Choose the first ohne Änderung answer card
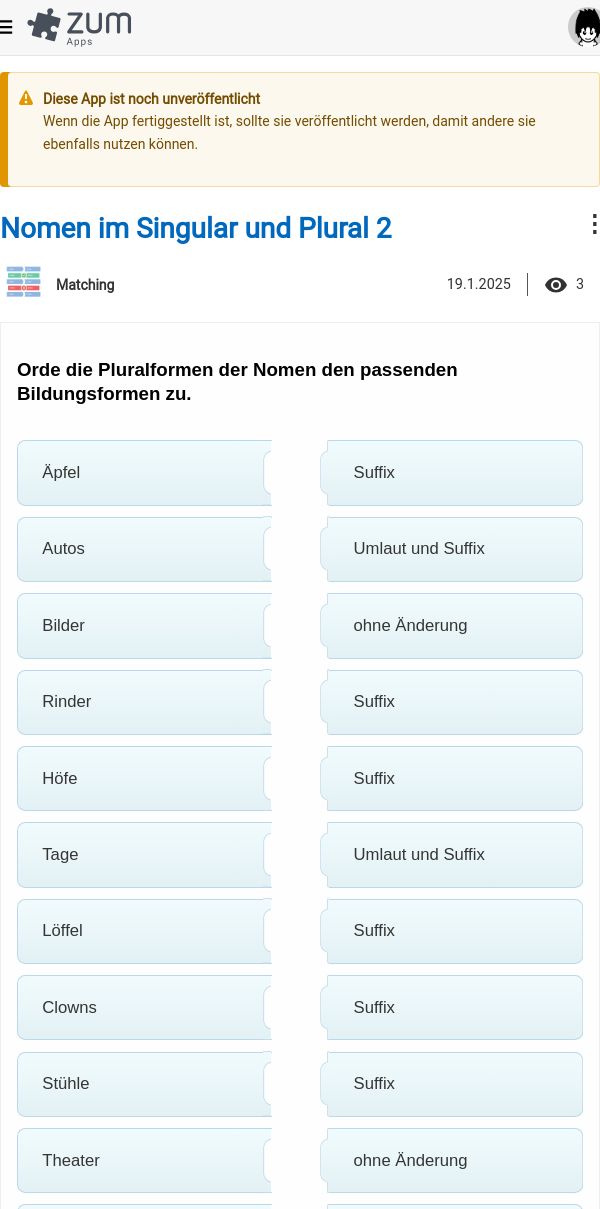Screen dimensions: 600x1209 452,626
